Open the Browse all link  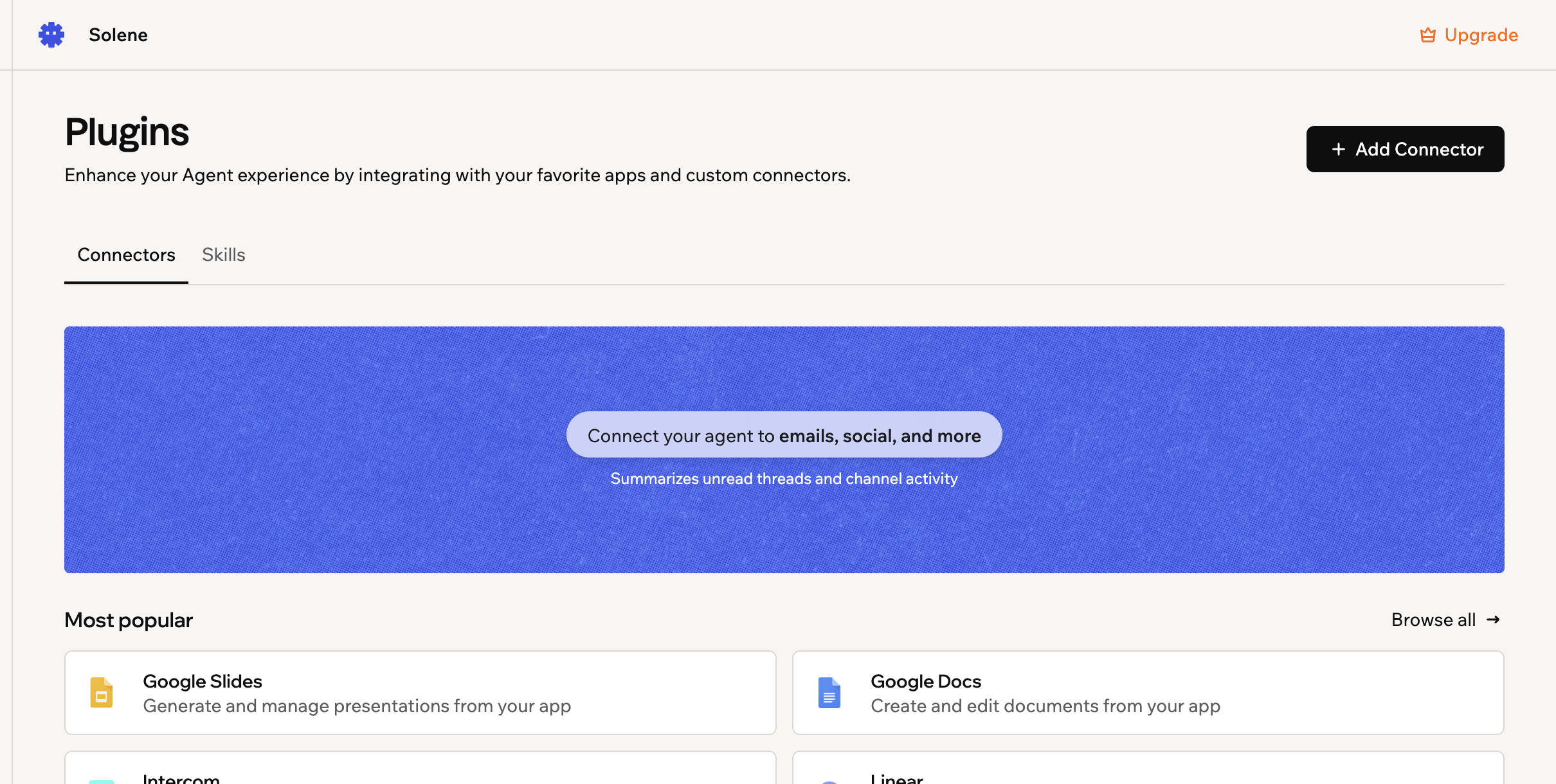[x=1446, y=619]
